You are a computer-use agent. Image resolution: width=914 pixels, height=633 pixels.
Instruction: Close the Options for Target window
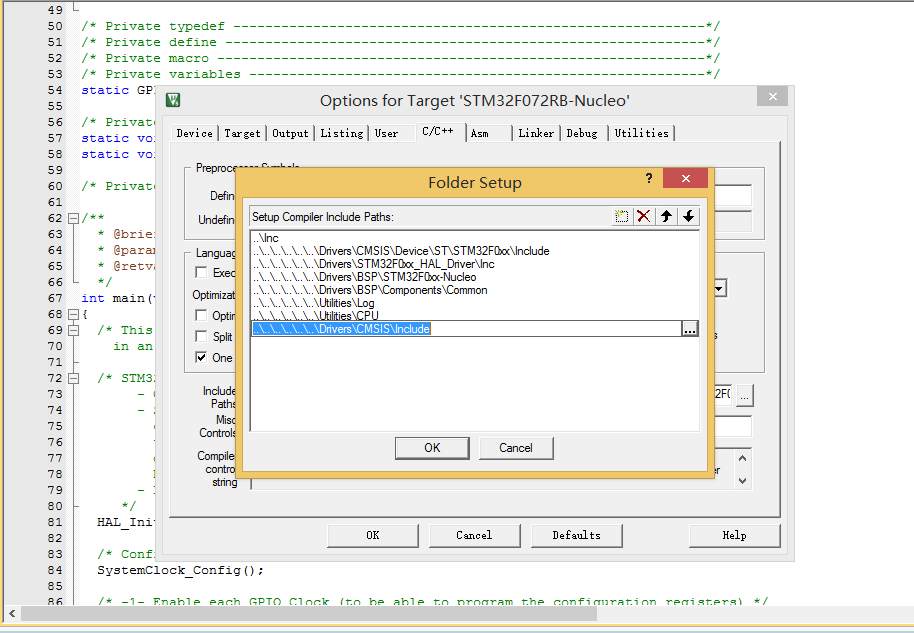point(772,97)
